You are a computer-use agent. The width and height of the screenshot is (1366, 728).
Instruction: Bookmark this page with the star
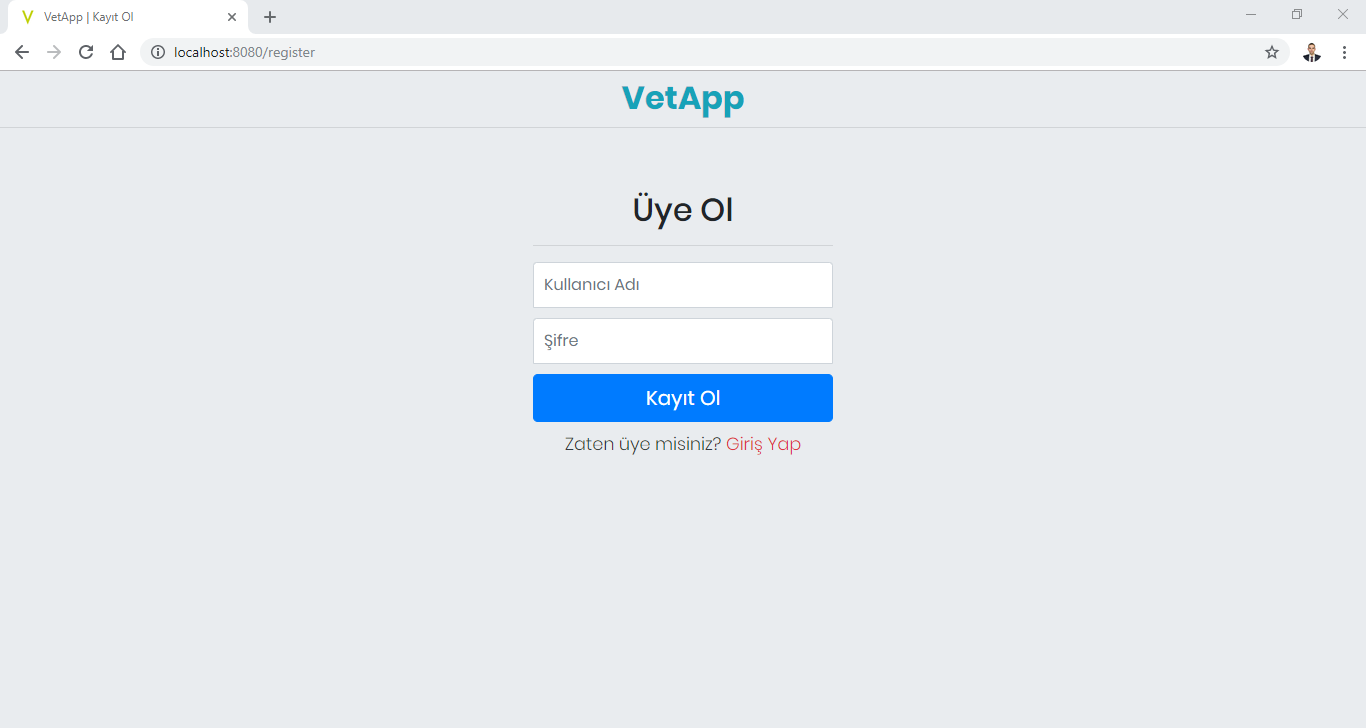pyautogui.click(x=1272, y=52)
